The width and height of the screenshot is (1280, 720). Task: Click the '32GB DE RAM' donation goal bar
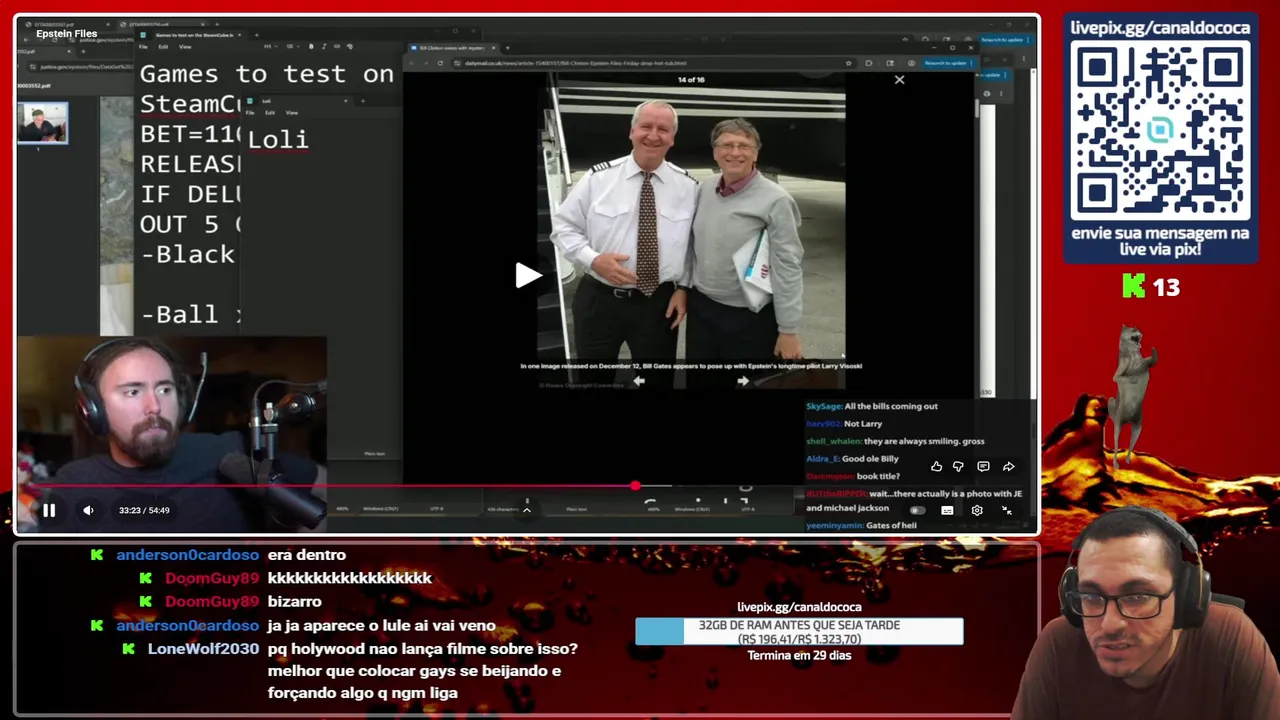[799, 631]
